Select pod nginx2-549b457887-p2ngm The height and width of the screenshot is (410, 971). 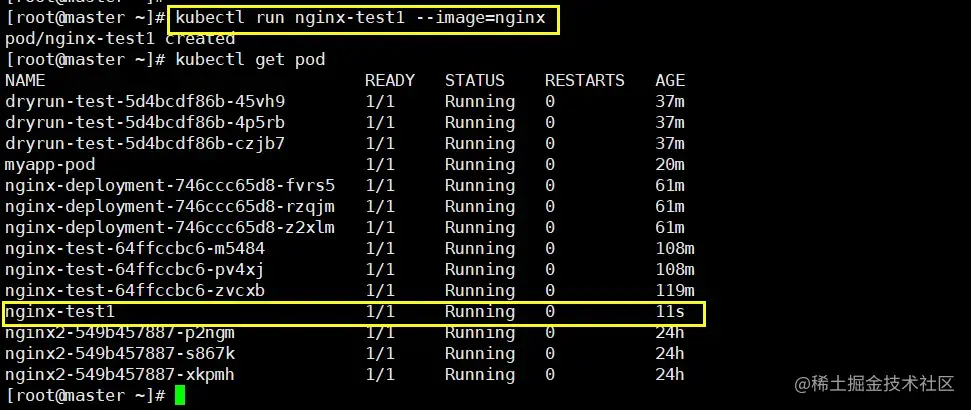[120, 333]
